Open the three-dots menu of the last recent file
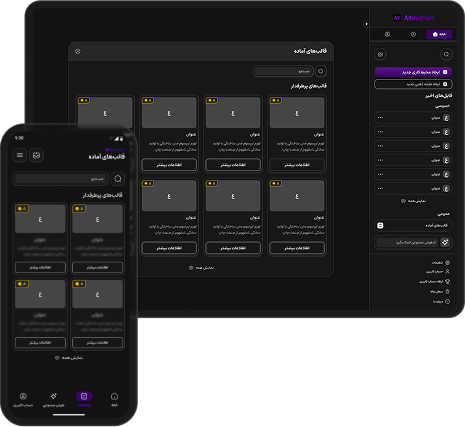The image size is (465, 427). point(380,188)
